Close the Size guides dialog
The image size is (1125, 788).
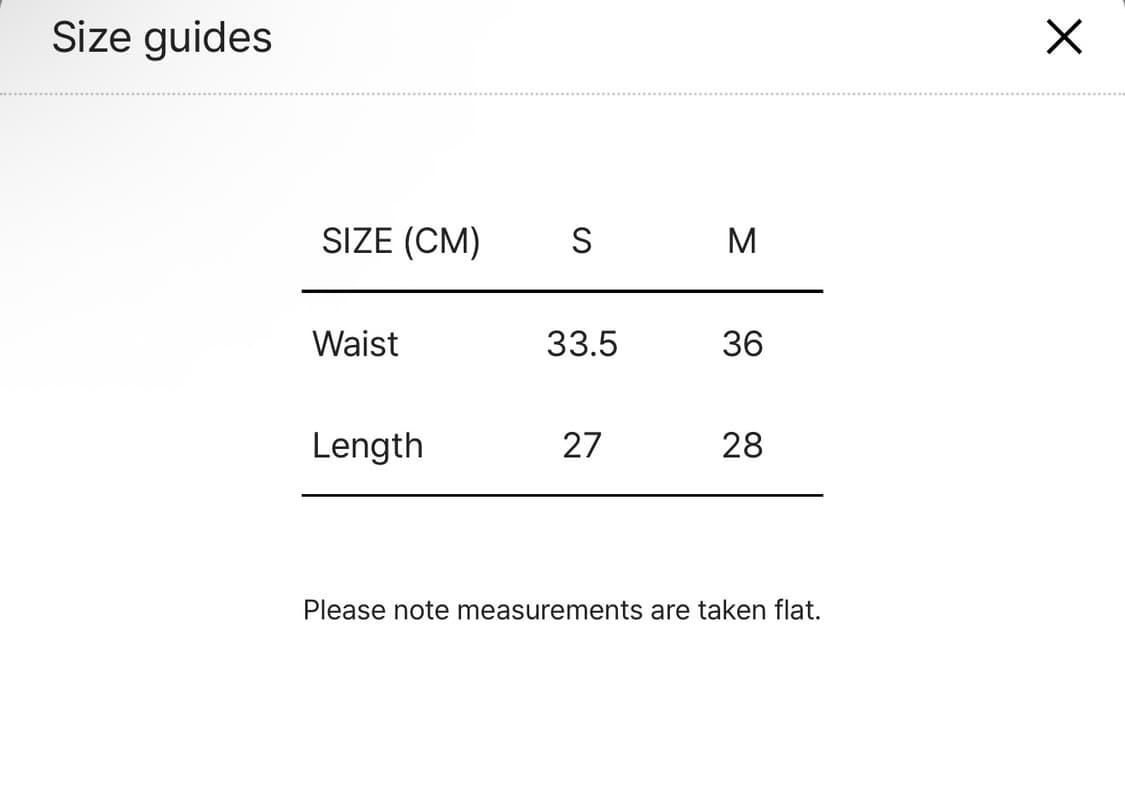tap(1063, 38)
